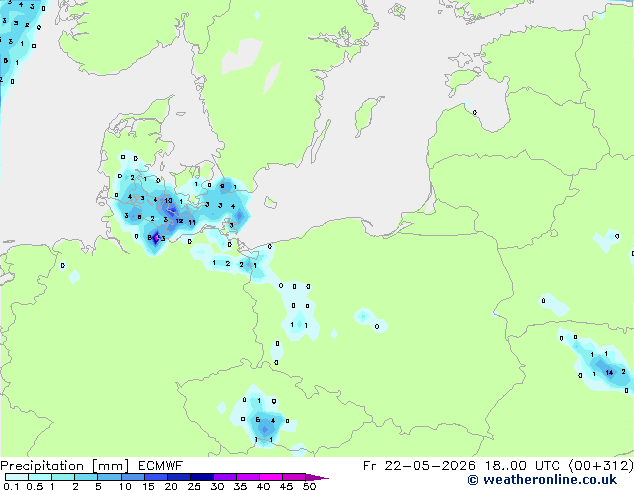
Task: Click the 40–45 mm magenta legend swatch
Action: [x=271, y=477]
